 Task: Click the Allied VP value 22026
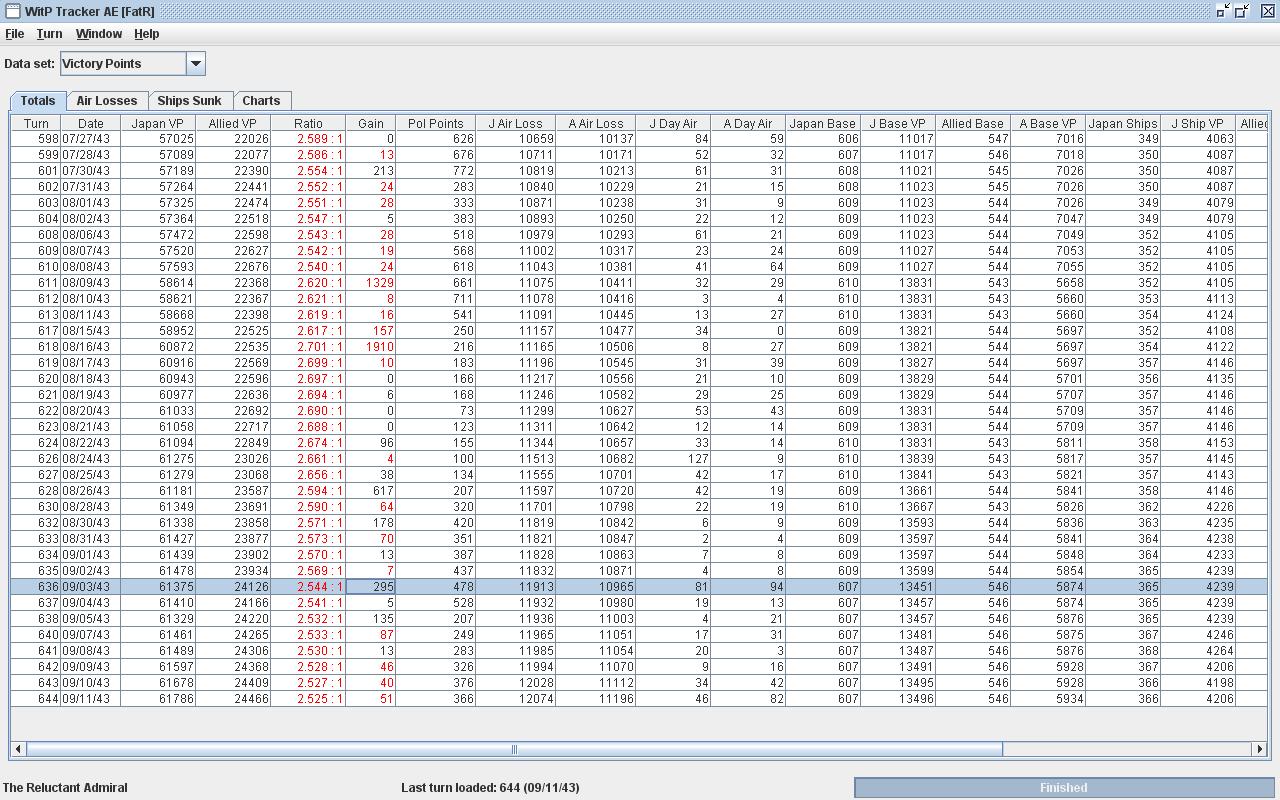tap(232, 139)
